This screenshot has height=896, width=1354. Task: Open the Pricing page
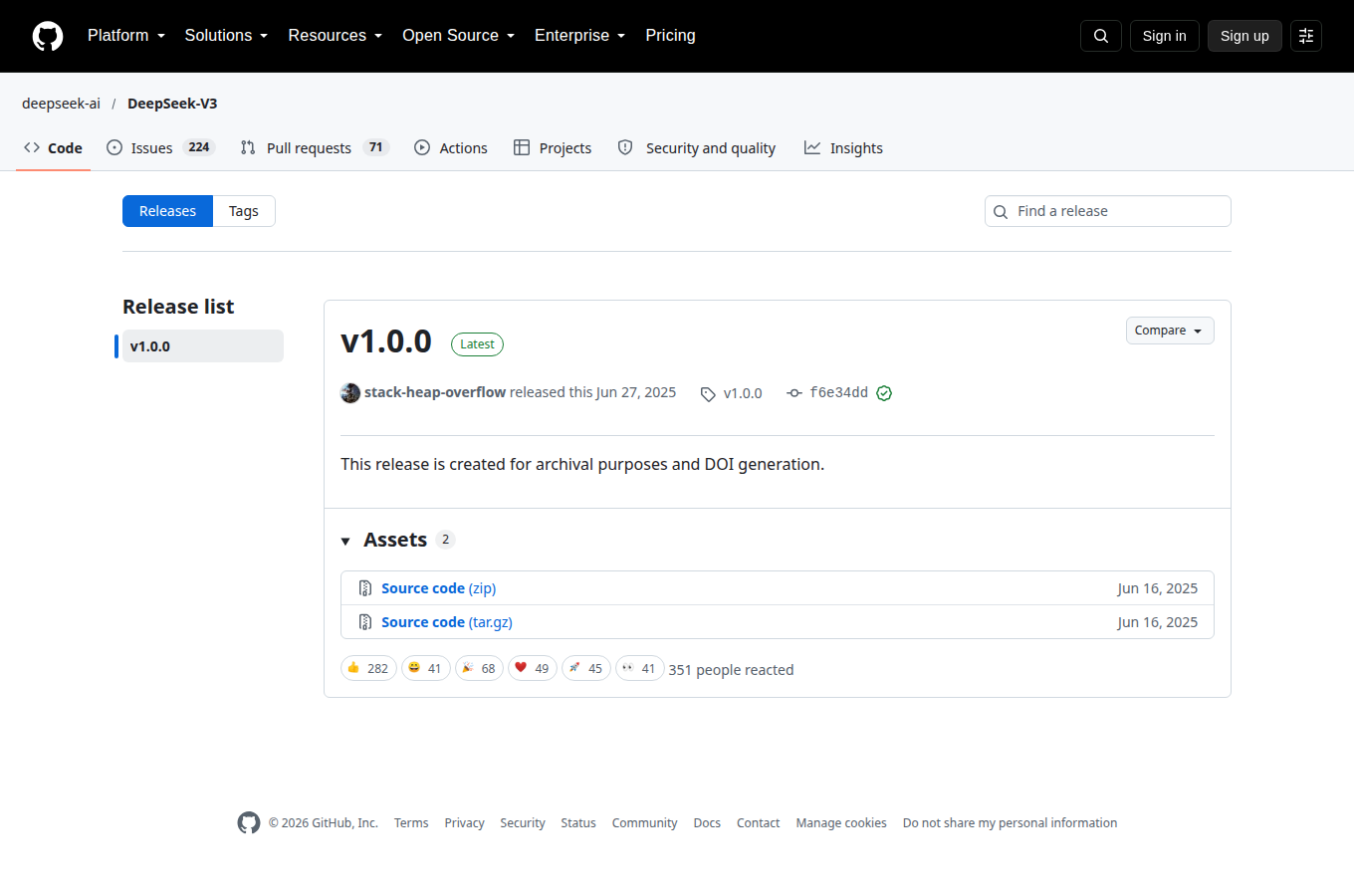click(671, 36)
